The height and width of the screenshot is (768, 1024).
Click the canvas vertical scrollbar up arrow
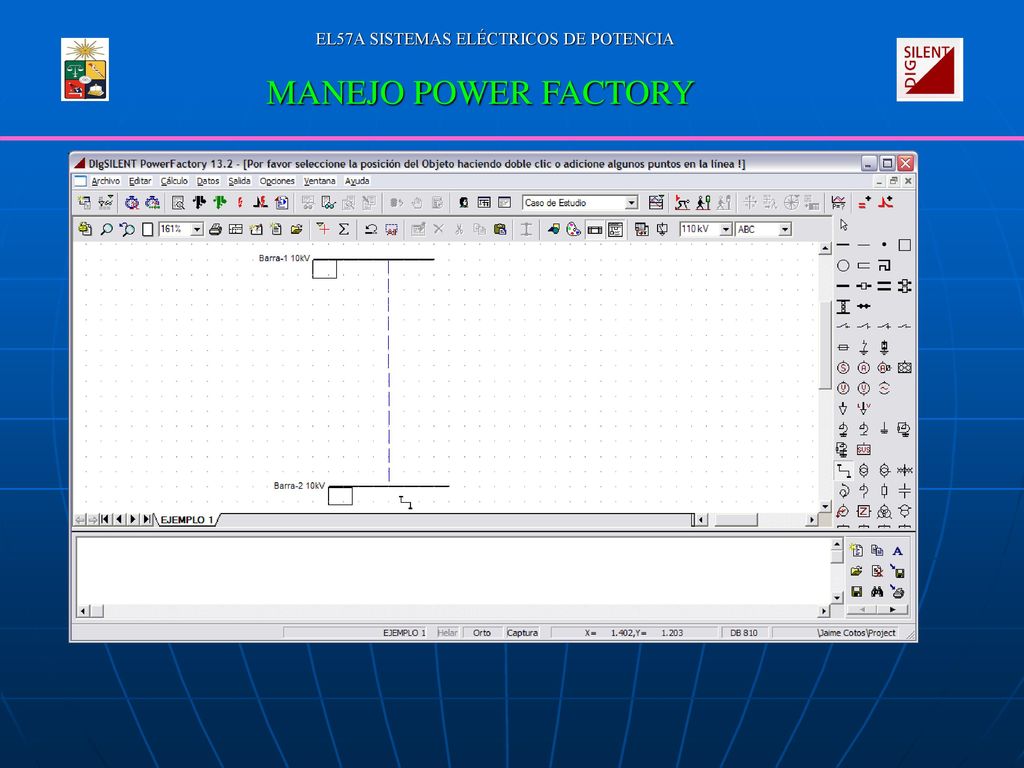(x=825, y=248)
